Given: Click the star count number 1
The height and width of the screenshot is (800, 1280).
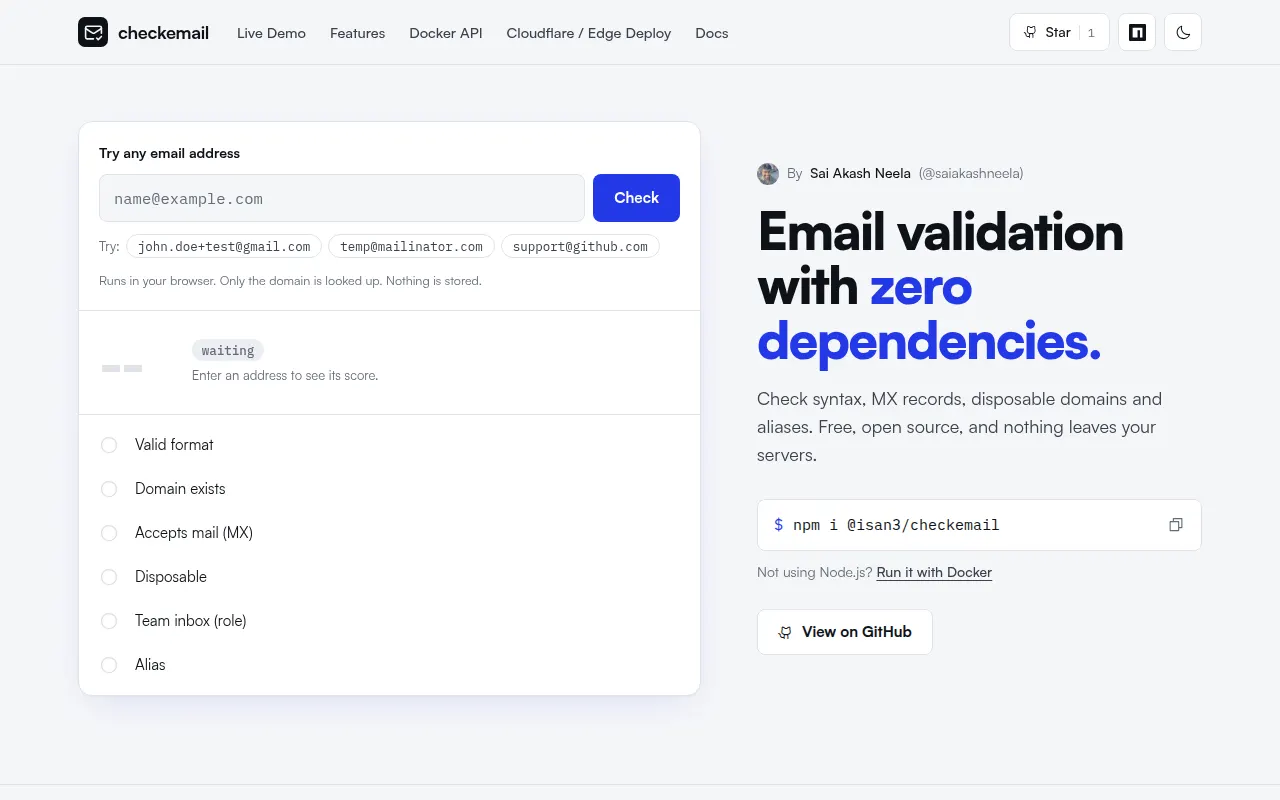Looking at the screenshot, I should tap(1091, 33).
